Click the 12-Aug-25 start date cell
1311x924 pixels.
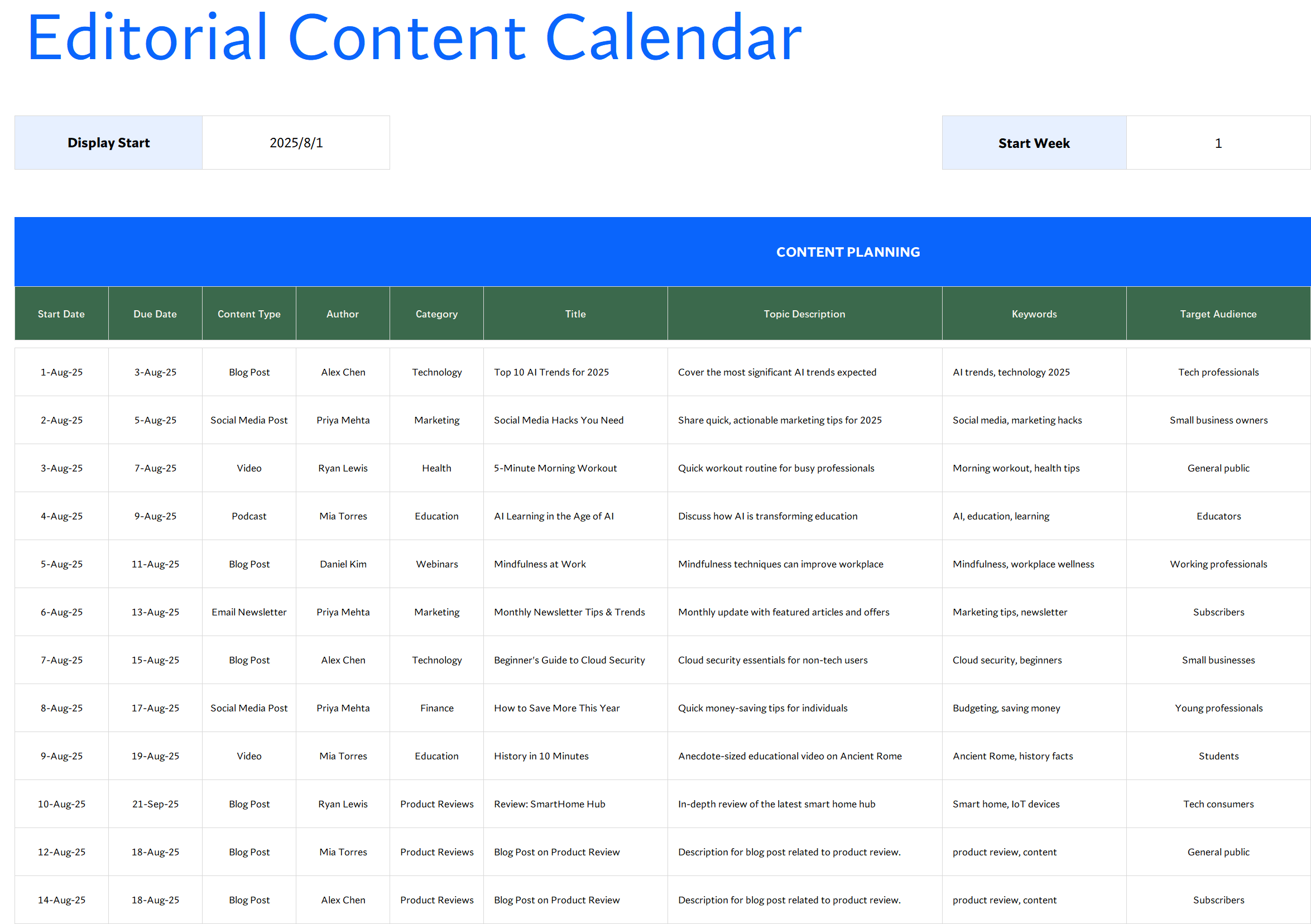(61, 851)
